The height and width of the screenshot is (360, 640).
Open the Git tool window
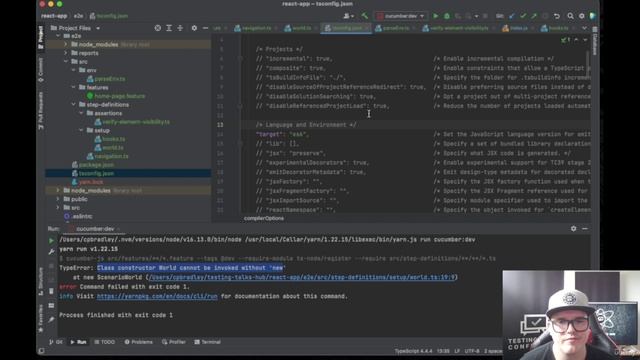56,342
